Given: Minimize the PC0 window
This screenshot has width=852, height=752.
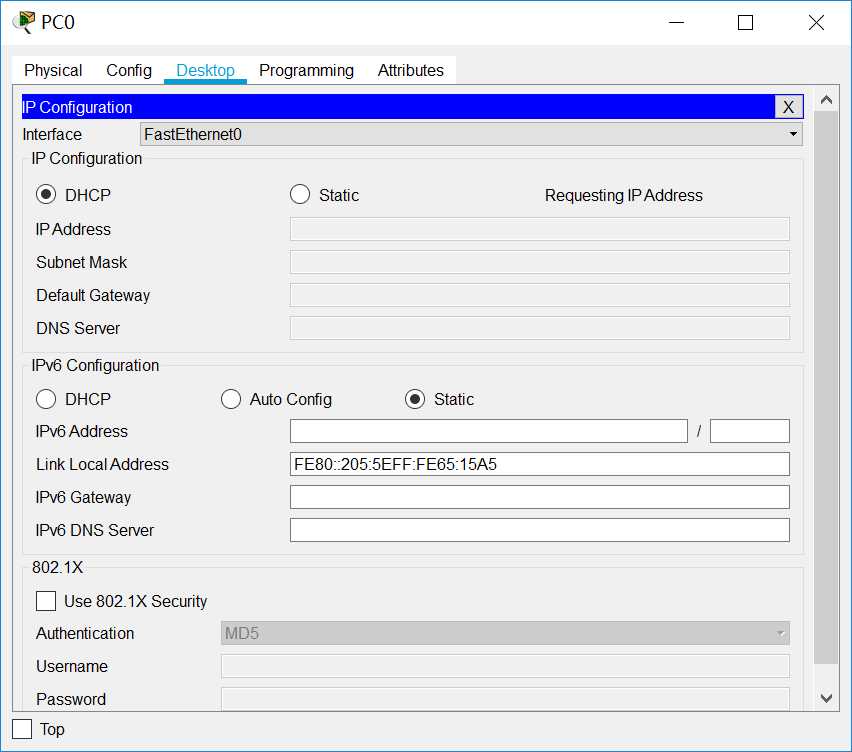Looking at the screenshot, I should coord(676,22).
